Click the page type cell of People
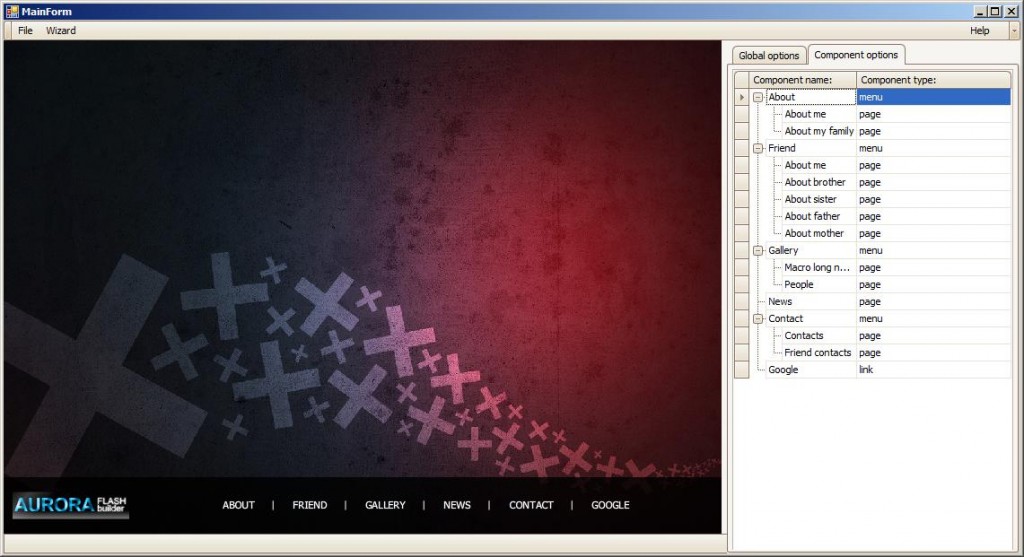The image size is (1024, 557). tap(933, 285)
